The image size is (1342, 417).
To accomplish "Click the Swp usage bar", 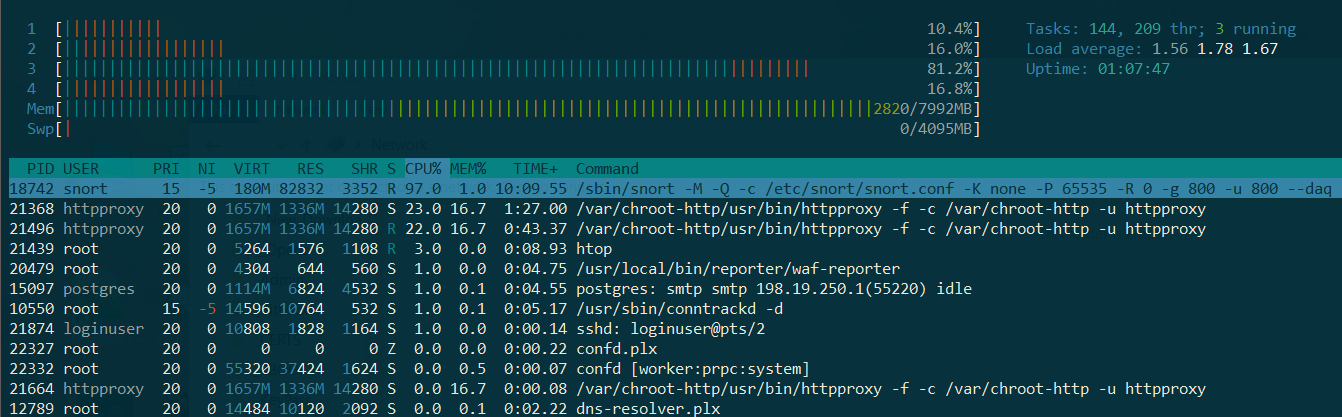I will point(503,128).
